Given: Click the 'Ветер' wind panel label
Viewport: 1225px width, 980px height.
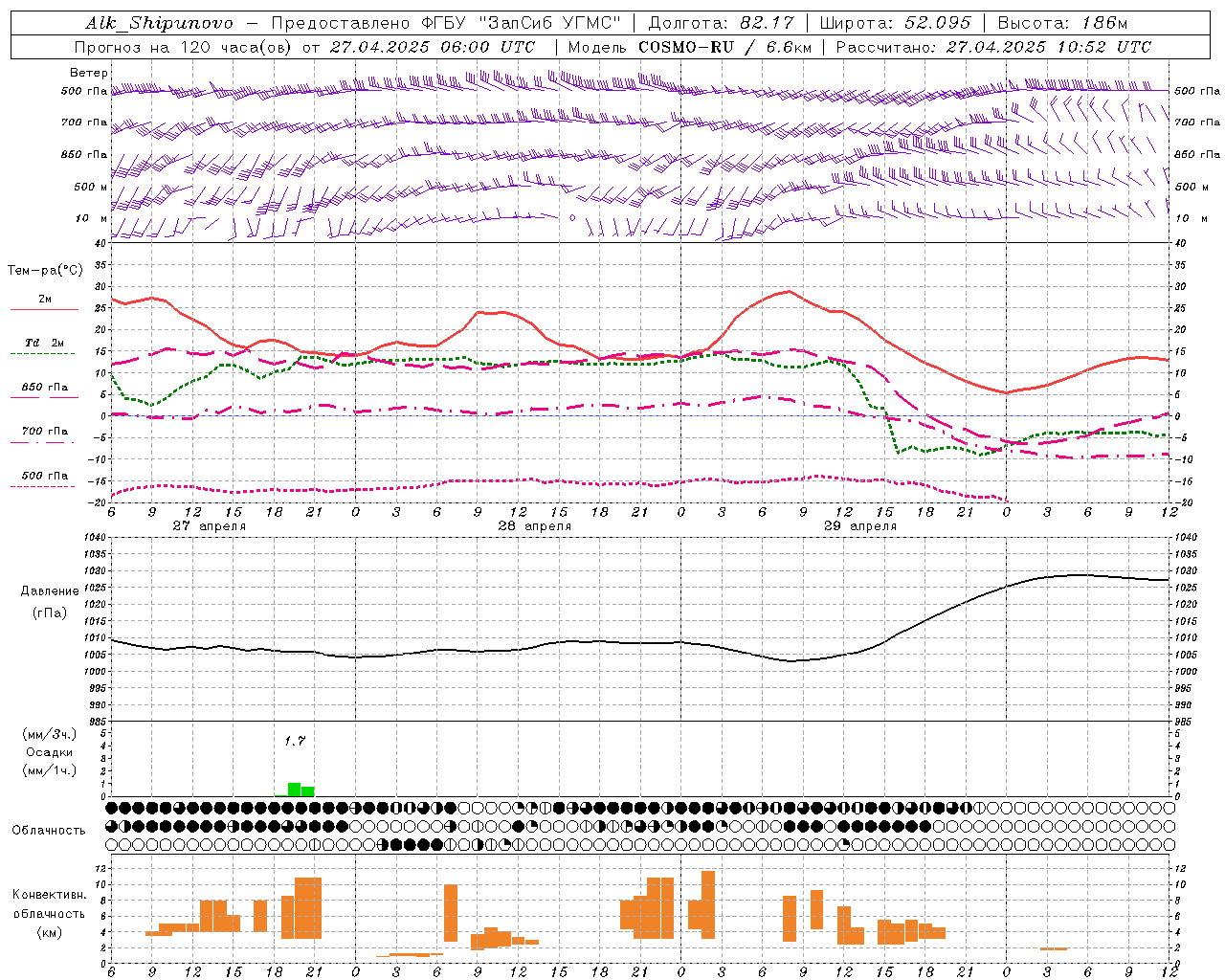Looking at the screenshot, I should click(89, 73).
